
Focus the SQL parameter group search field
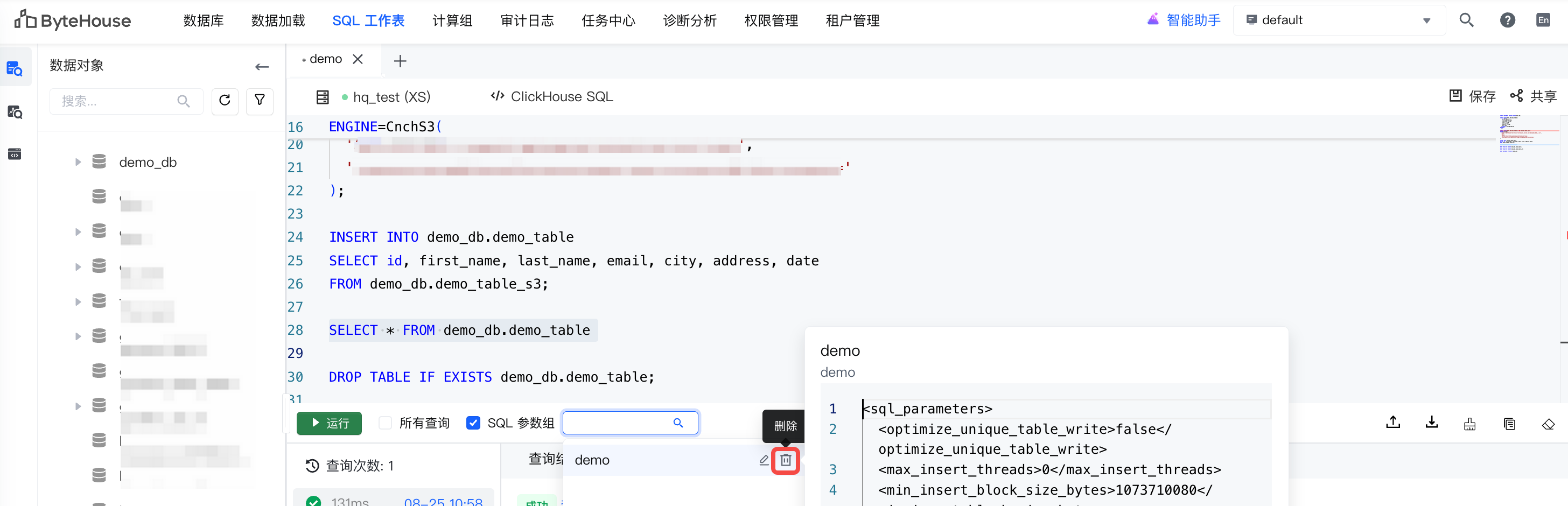click(630, 423)
